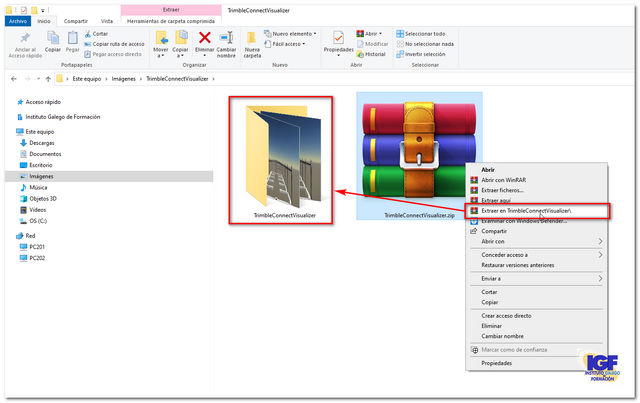Choose Abrir in context menu
Viewport: 640px width, 403px height.
coord(488,169)
